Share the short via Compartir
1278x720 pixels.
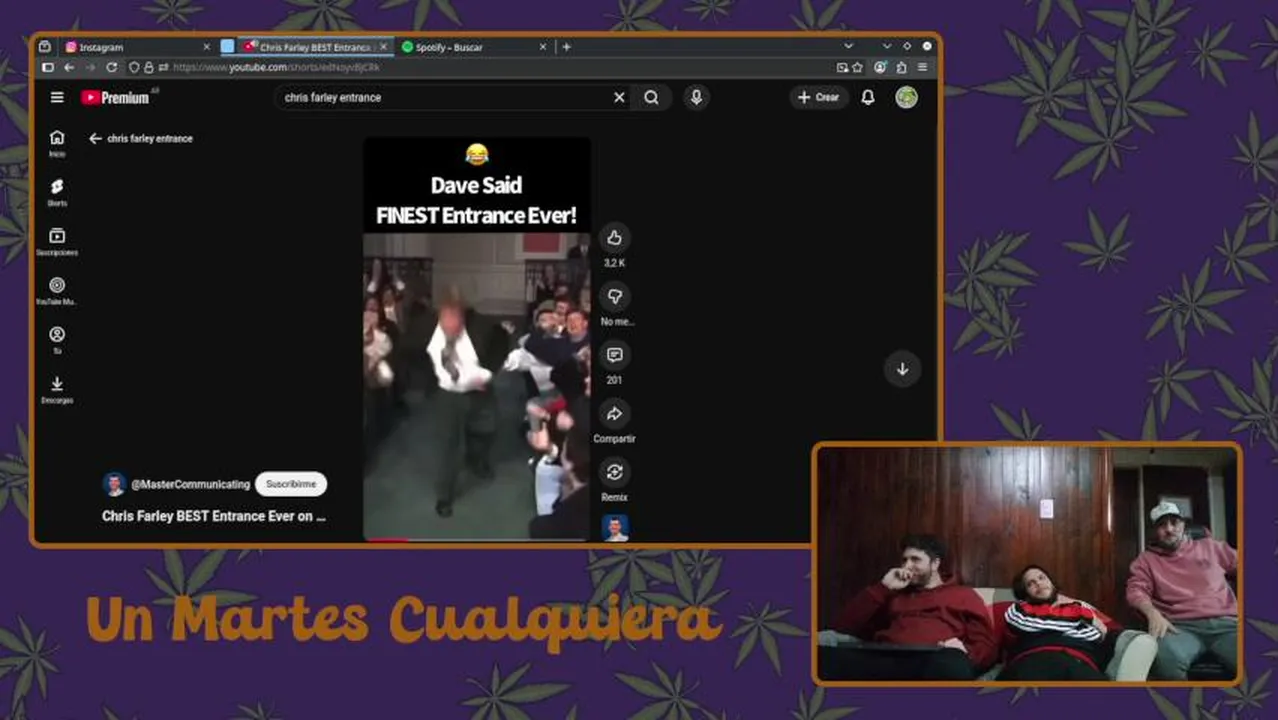coord(614,413)
